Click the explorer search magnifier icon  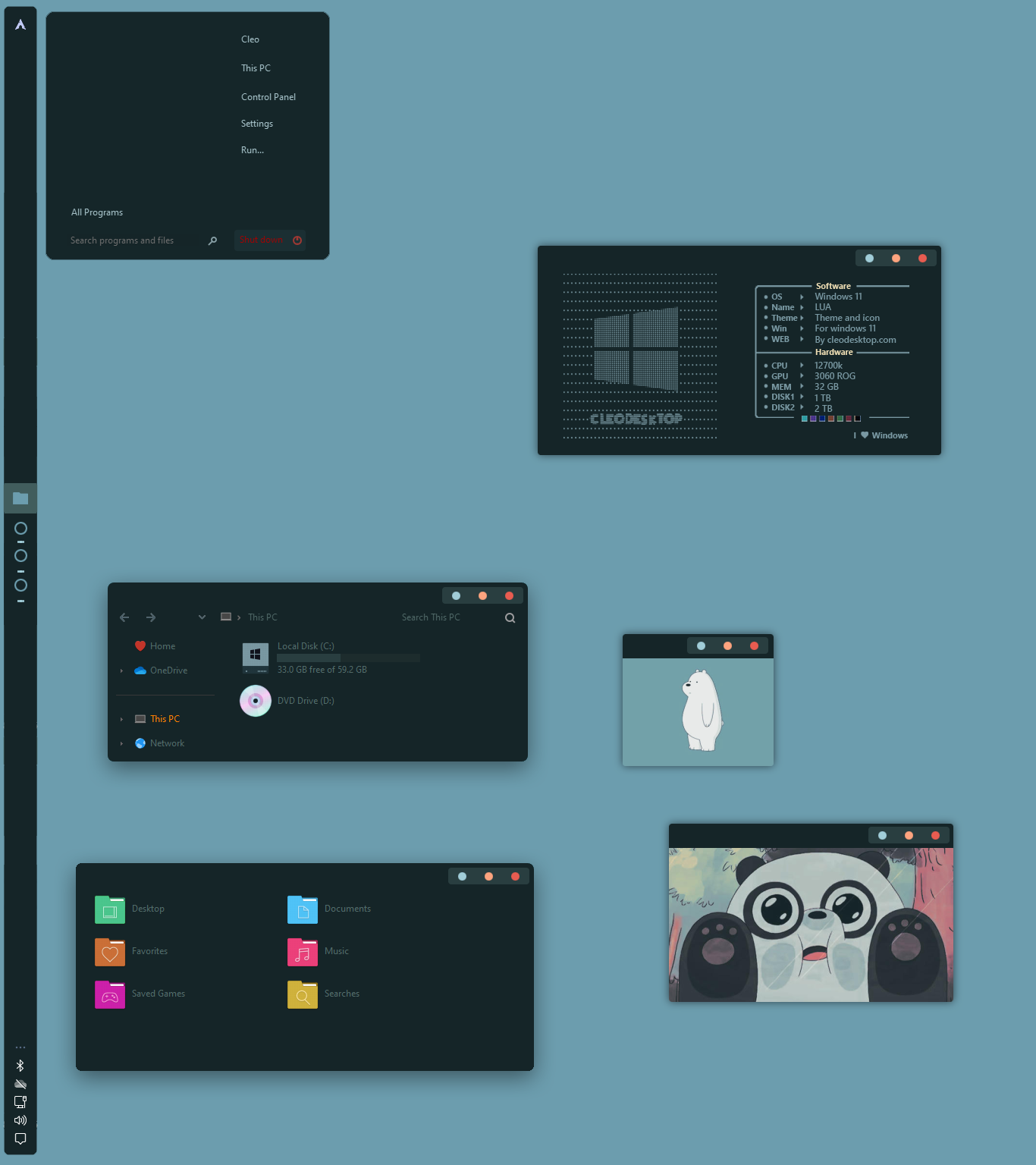[510, 617]
